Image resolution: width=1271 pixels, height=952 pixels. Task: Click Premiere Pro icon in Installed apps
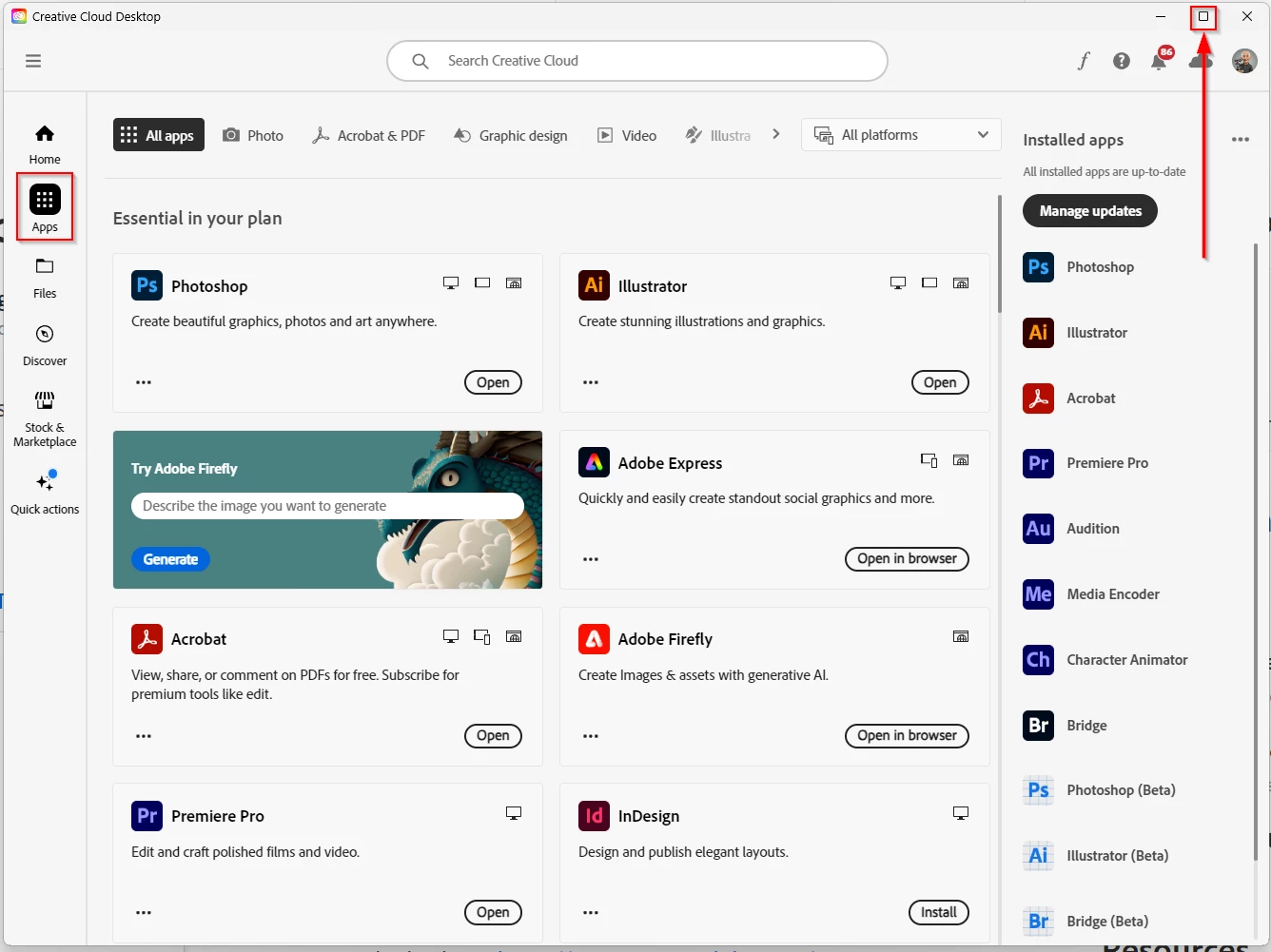(1038, 463)
